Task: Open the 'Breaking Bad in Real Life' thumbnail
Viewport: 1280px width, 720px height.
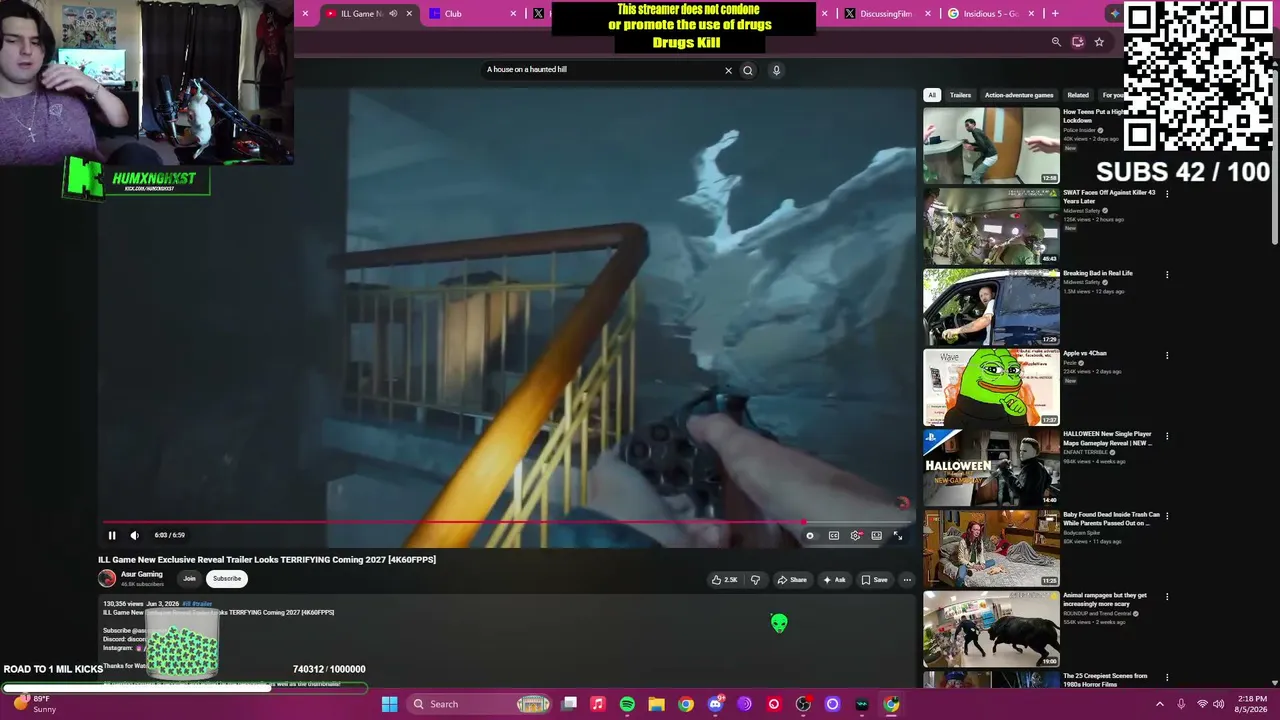Action: (991, 307)
